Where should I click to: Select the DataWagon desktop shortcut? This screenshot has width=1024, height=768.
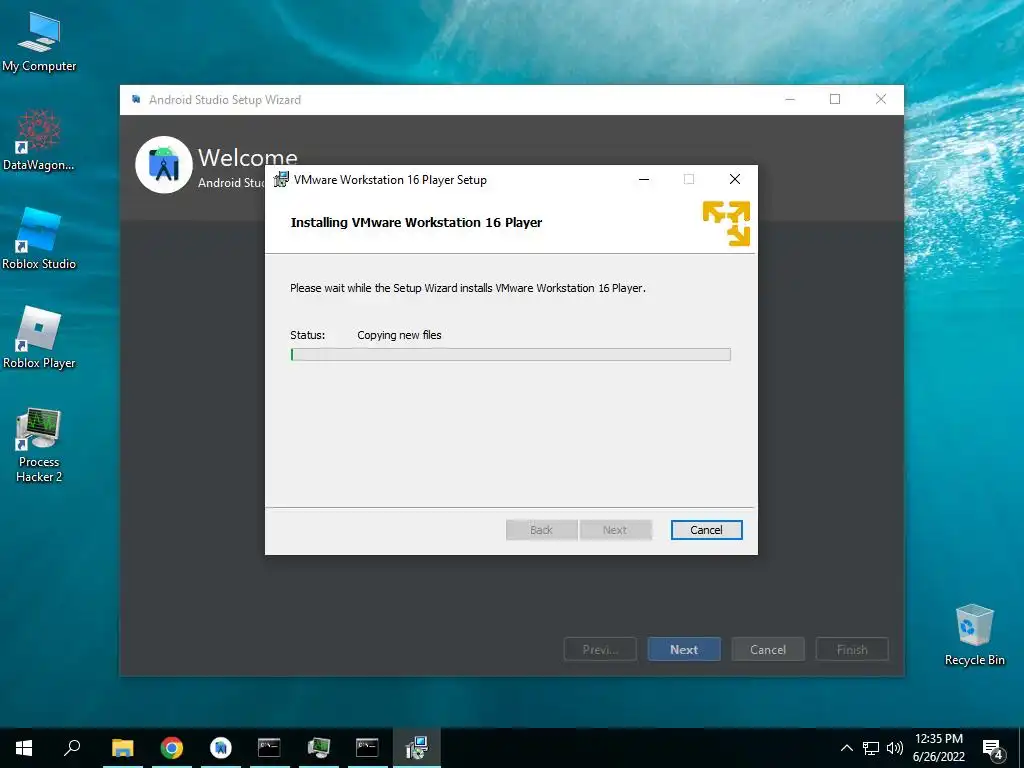coord(39,140)
